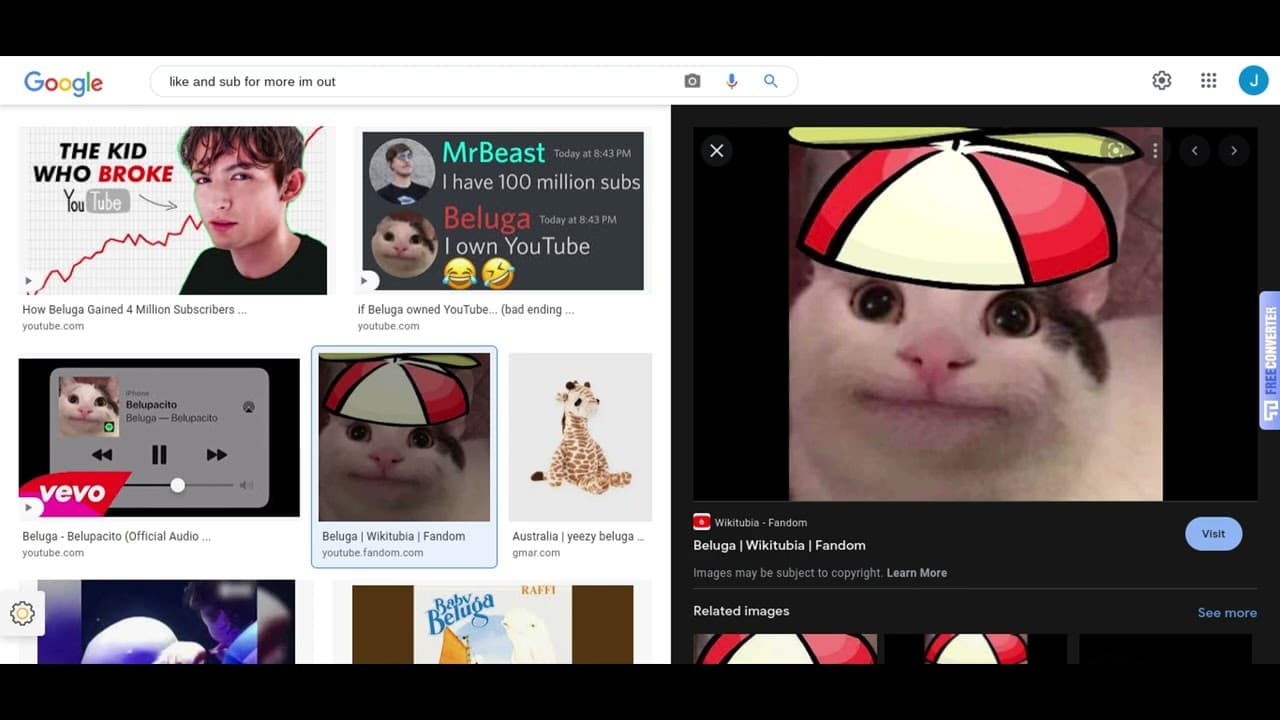1280x720 pixels.
Task: Close the image preview panel
Action: 716,150
